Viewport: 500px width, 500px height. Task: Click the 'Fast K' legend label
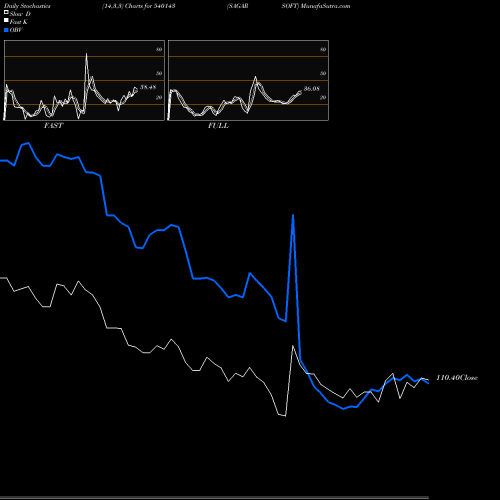[x=19, y=22]
